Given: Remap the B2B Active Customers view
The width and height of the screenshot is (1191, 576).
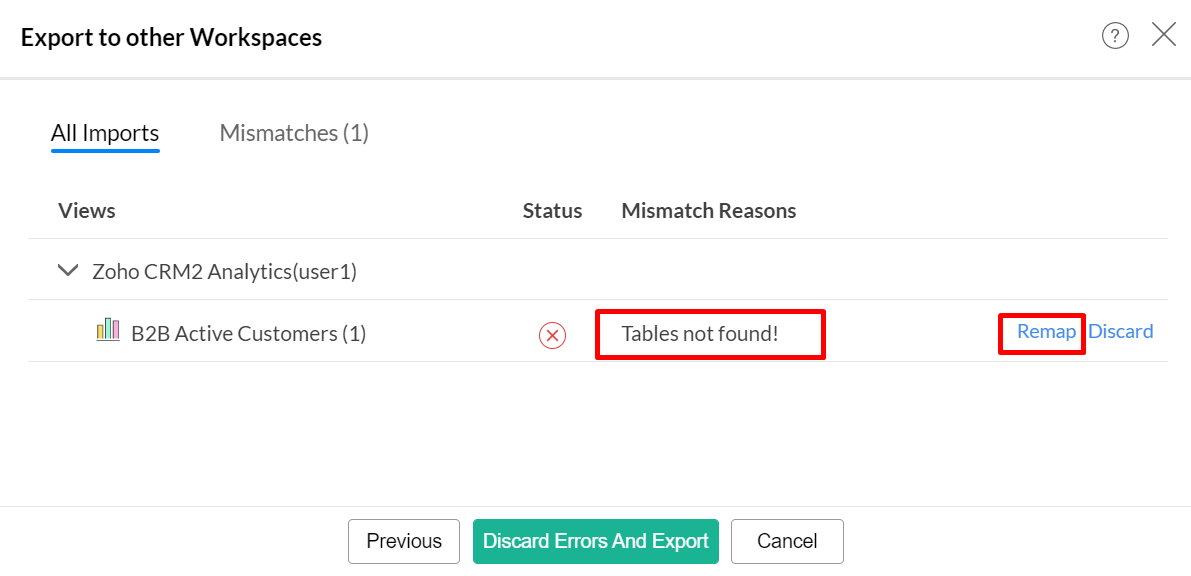Looking at the screenshot, I should pyautogui.click(x=1046, y=331).
